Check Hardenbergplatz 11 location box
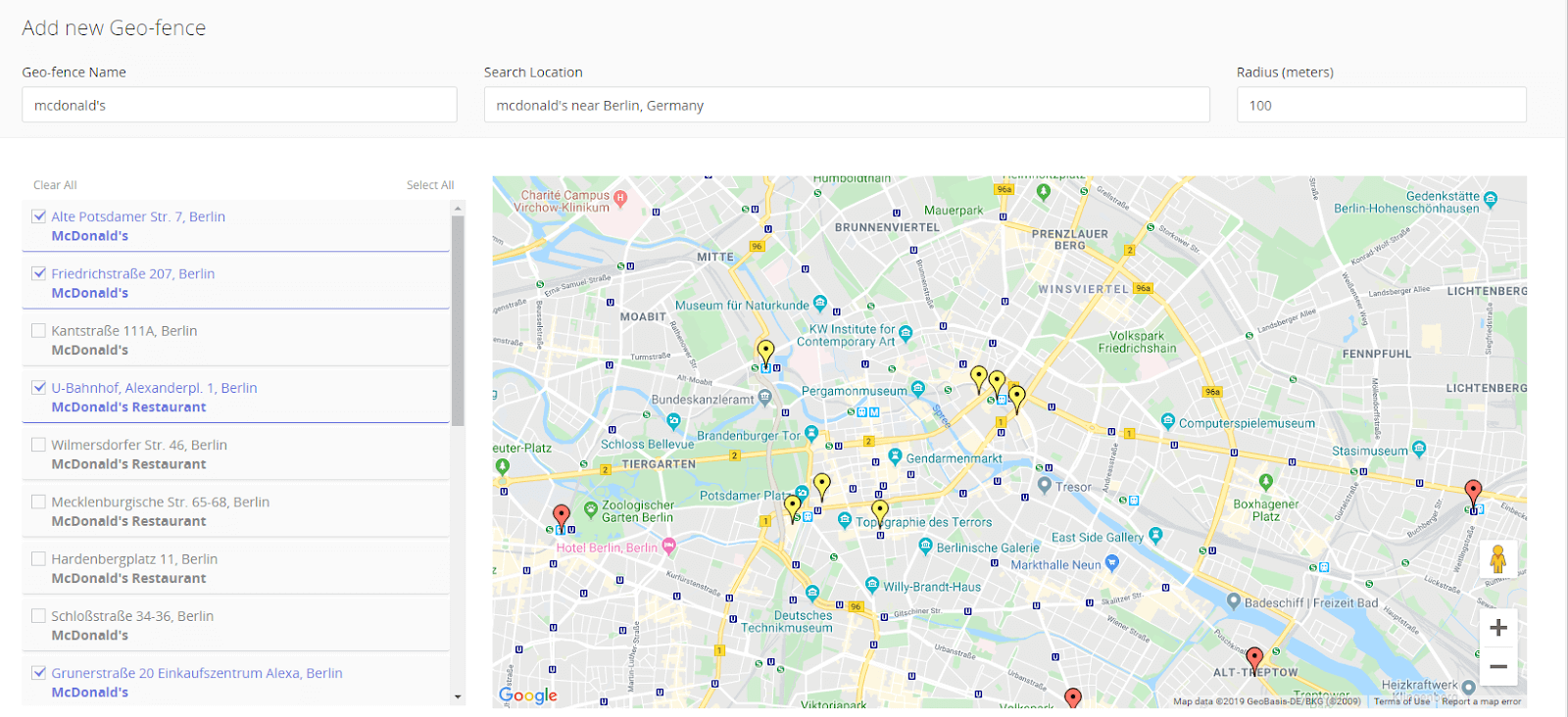1568x717 pixels. click(x=39, y=558)
